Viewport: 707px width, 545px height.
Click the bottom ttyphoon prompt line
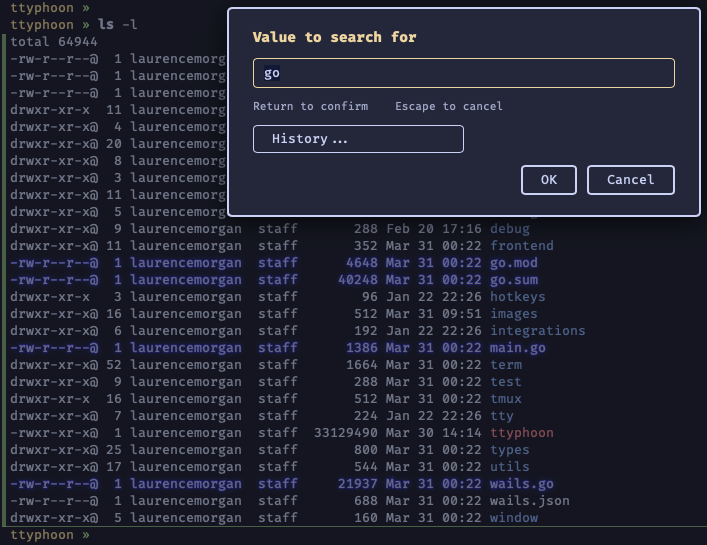tap(50, 535)
